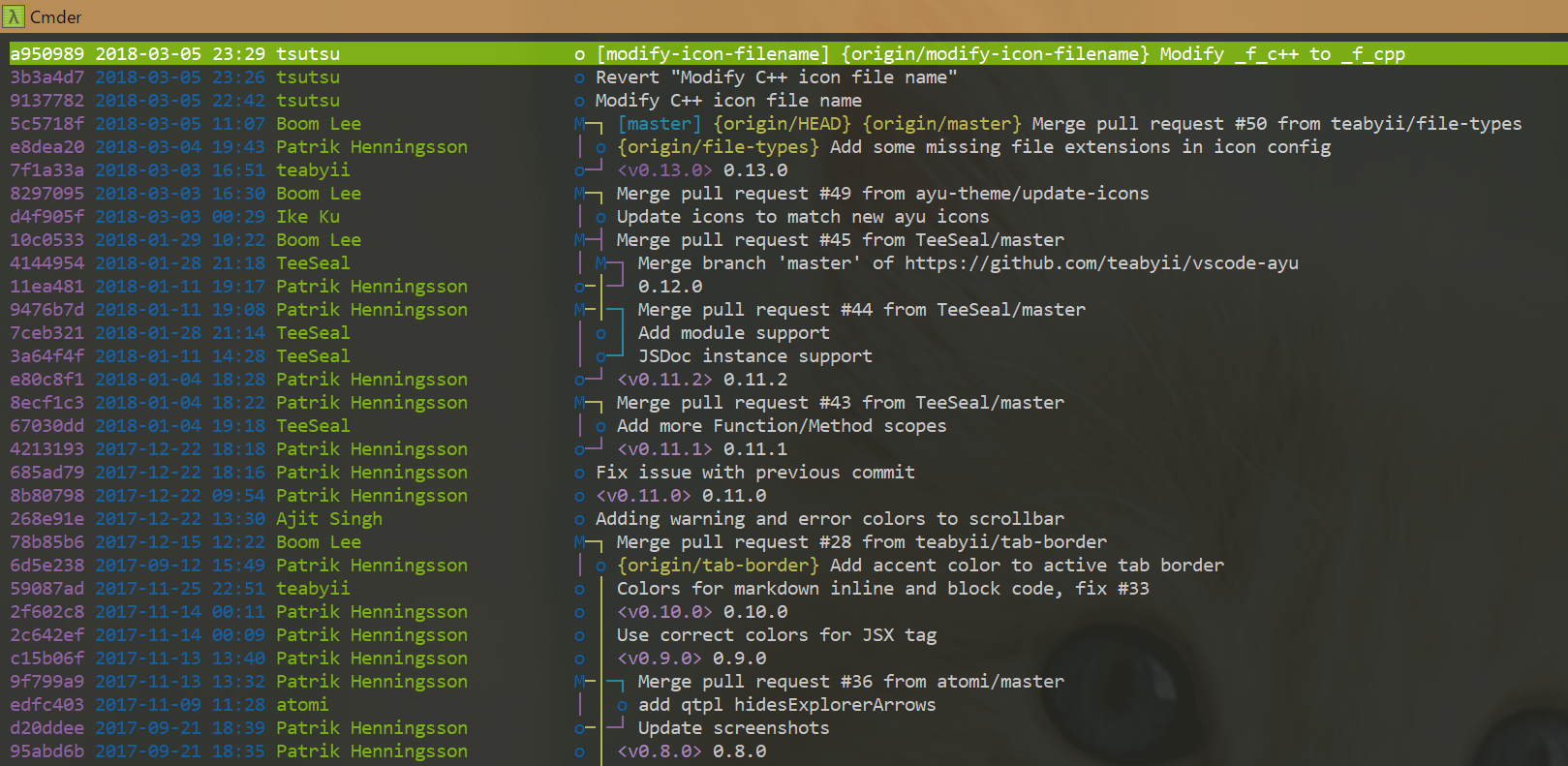Click commit hash 9f799a9
The height and width of the screenshot is (766, 1568).
pyautogui.click(x=46, y=682)
